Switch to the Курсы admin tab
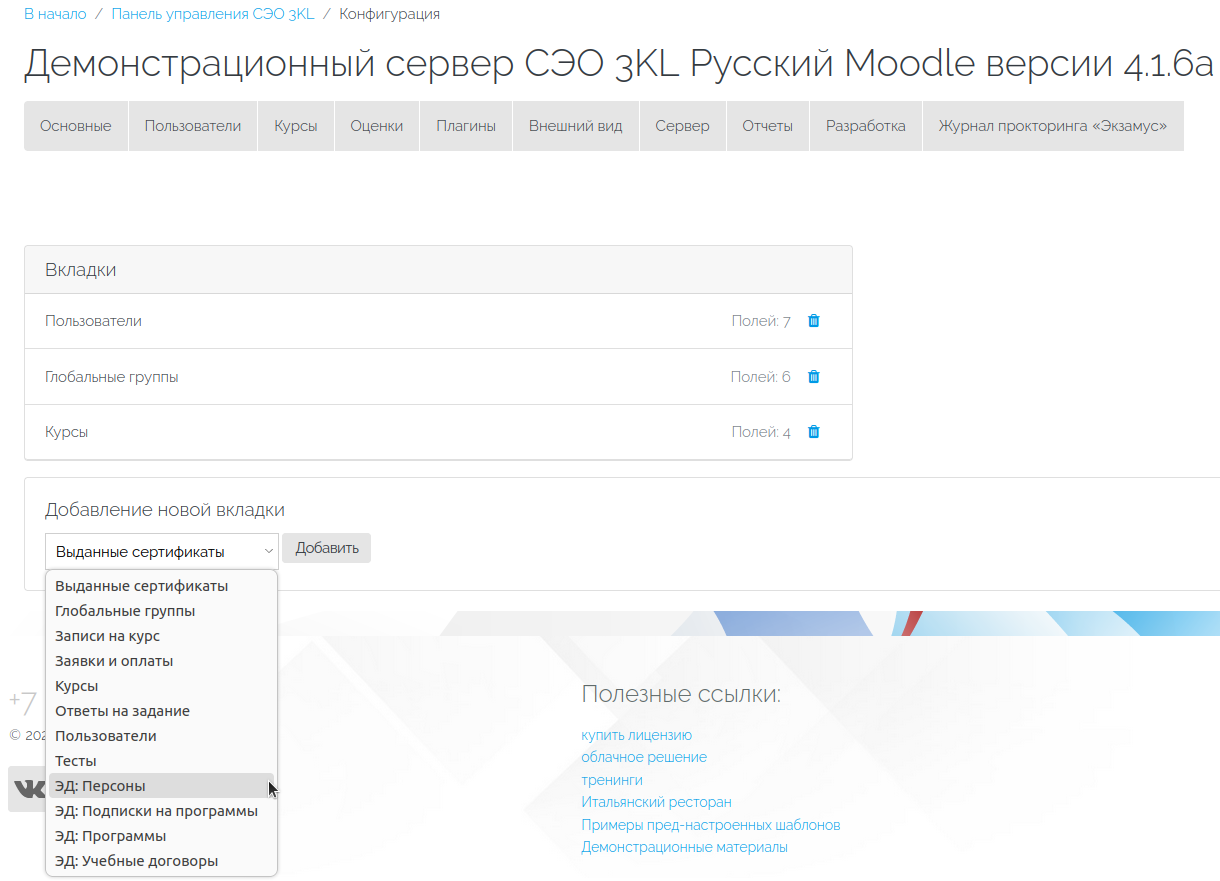The height and width of the screenshot is (881, 1220). click(x=296, y=126)
